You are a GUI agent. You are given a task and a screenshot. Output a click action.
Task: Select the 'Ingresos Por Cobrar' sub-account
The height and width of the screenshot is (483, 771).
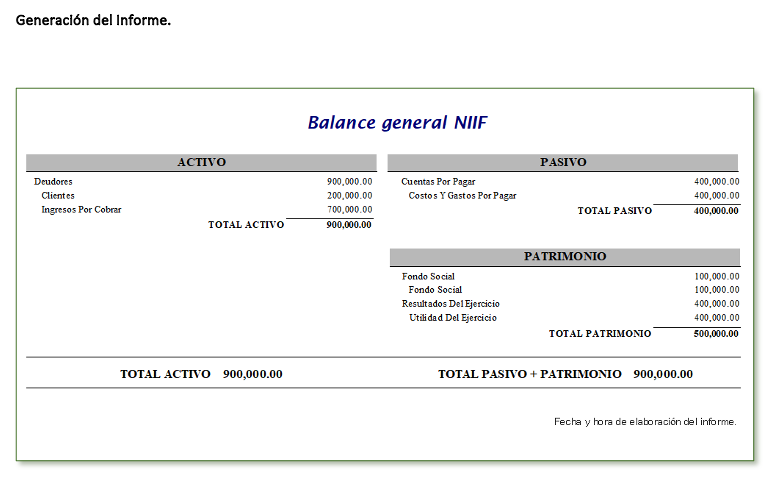pos(81,210)
